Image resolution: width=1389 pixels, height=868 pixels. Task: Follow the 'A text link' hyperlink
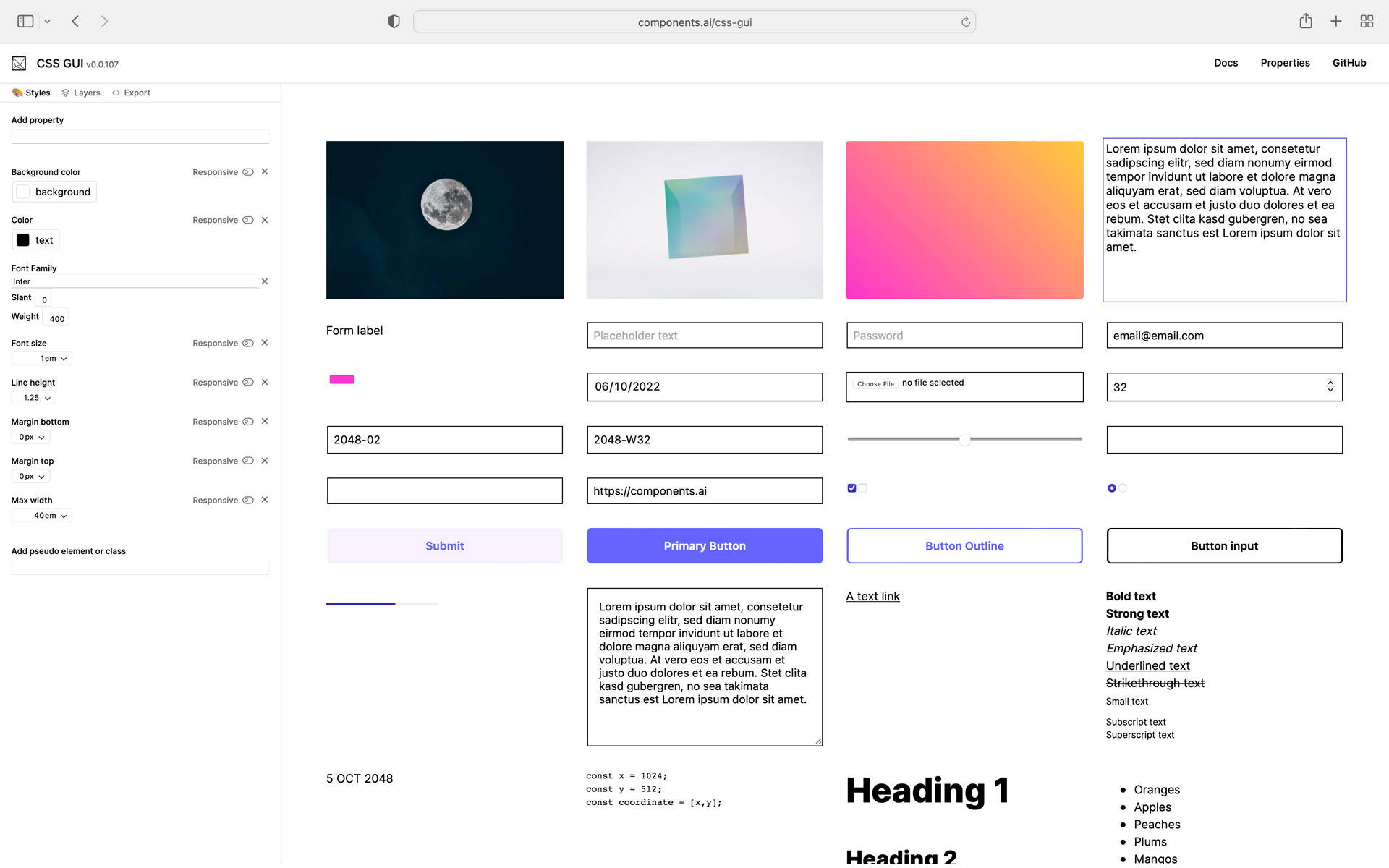872,596
